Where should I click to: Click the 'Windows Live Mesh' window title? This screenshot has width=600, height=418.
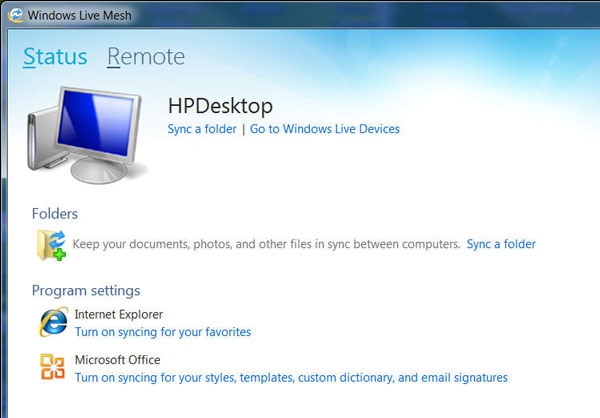tap(80, 15)
